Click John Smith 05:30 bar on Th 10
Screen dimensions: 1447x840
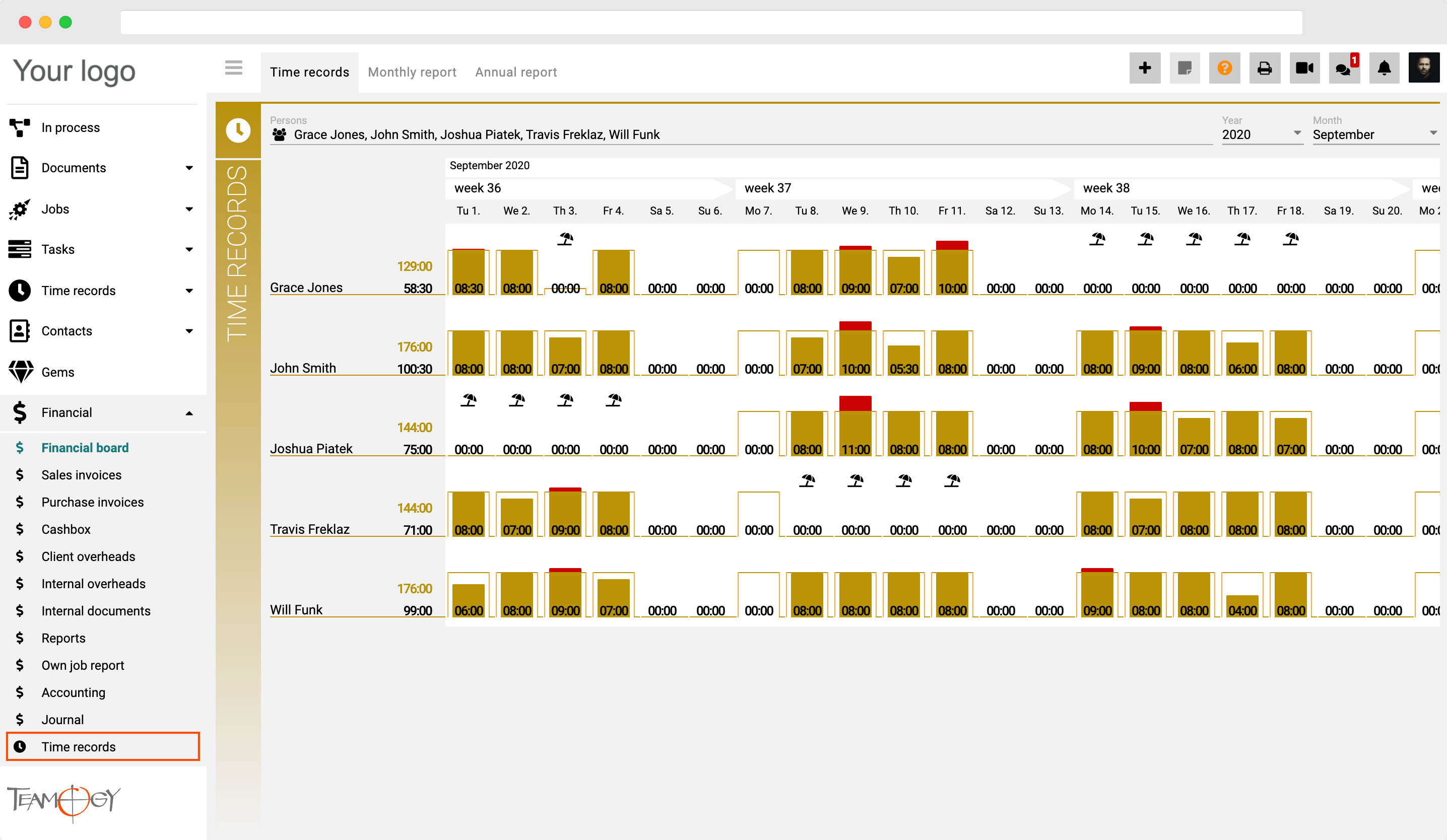[x=904, y=361]
